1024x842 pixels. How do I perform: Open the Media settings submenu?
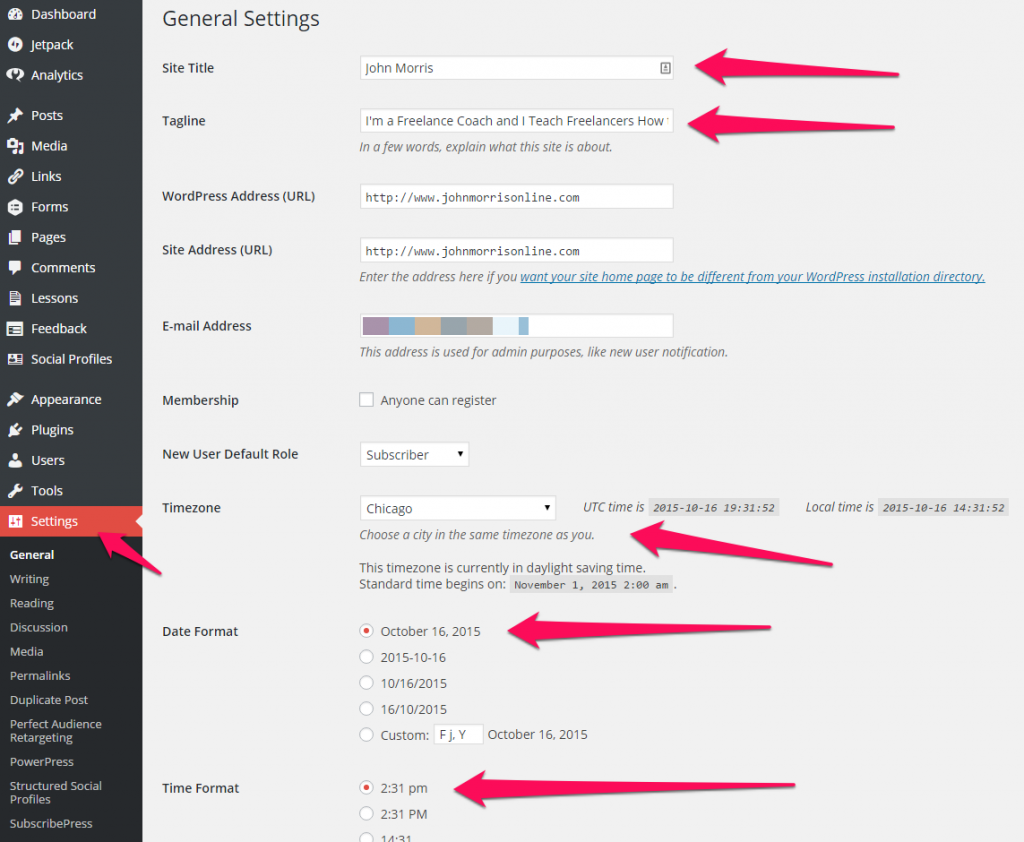pos(27,651)
